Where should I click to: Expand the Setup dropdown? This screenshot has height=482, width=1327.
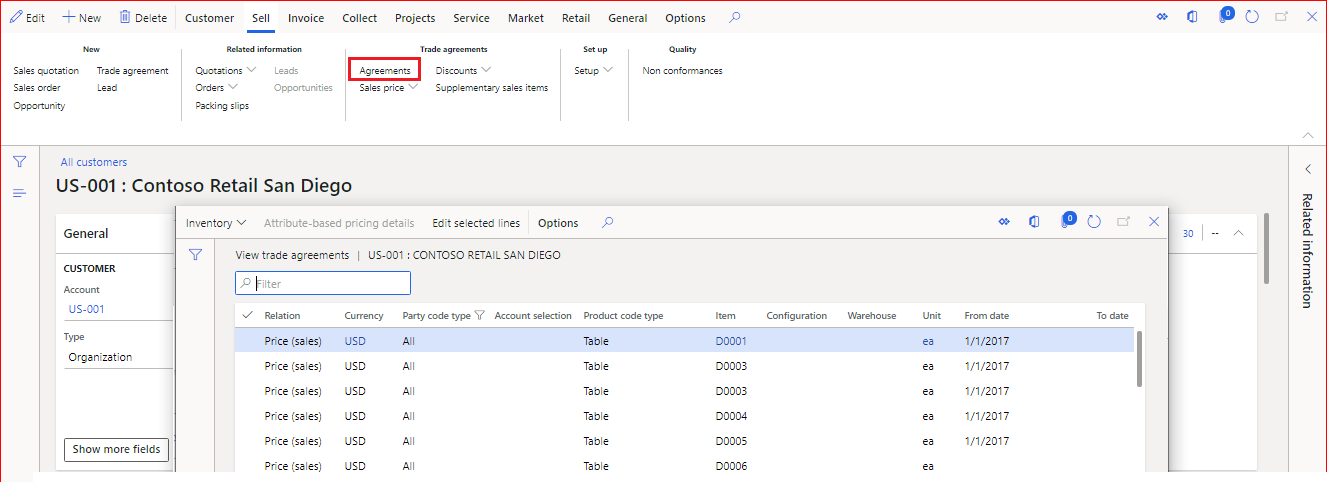[594, 71]
